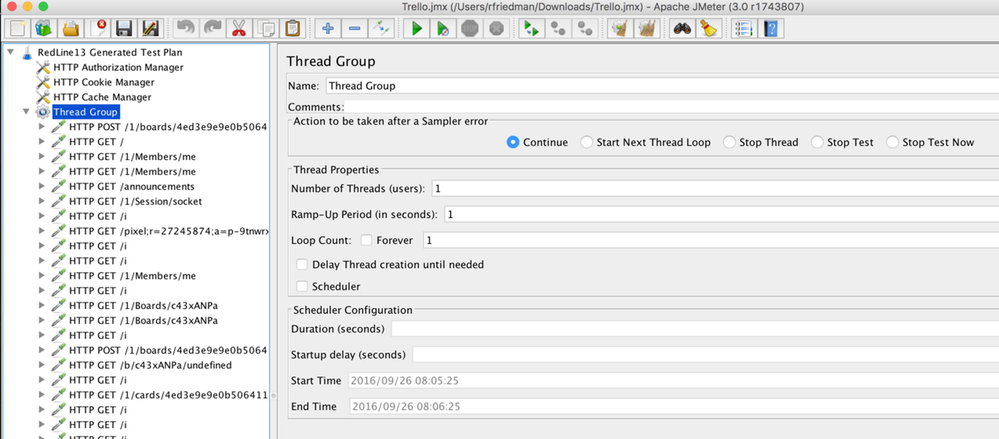Select the Stop Thread radio button

pyautogui.click(x=729, y=142)
